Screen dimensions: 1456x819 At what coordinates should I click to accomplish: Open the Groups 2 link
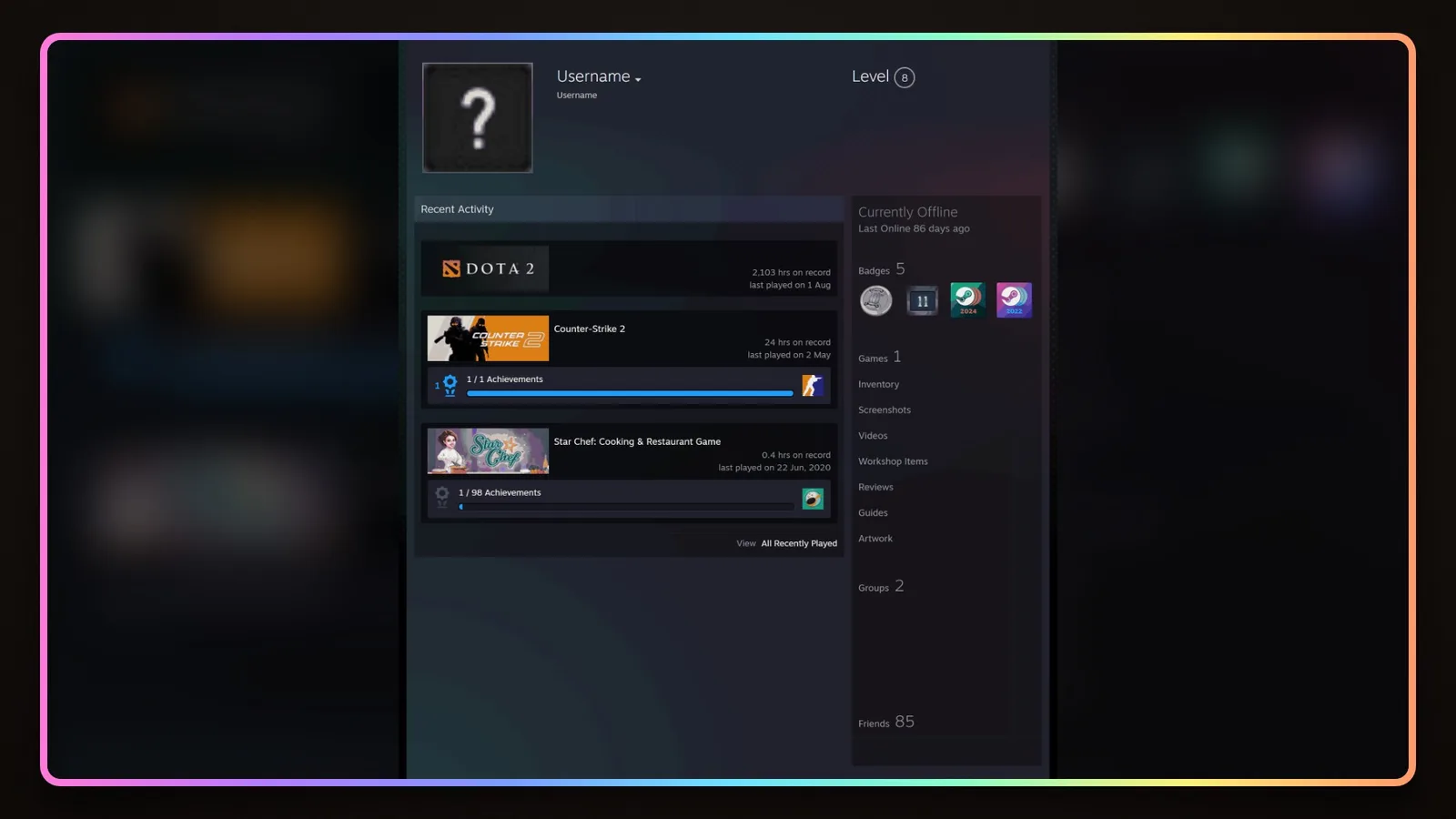tap(881, 586)
